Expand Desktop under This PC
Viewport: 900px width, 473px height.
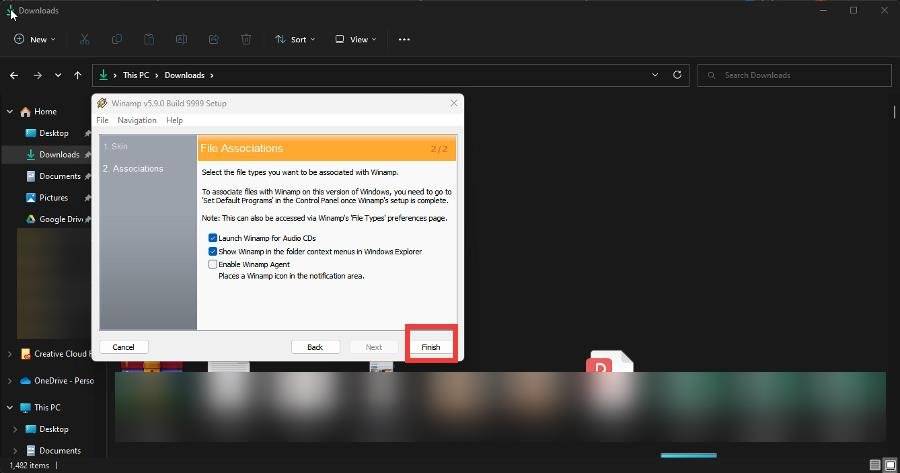click(x=15, y=429)
